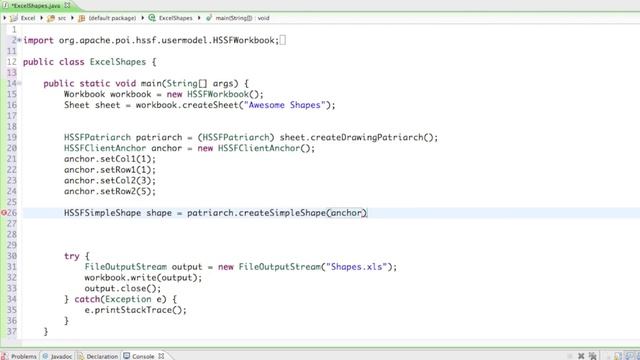Click the Excel project icon in breadcrumb
The width and height of the screenshot is (640, 360).
point(14,18)
